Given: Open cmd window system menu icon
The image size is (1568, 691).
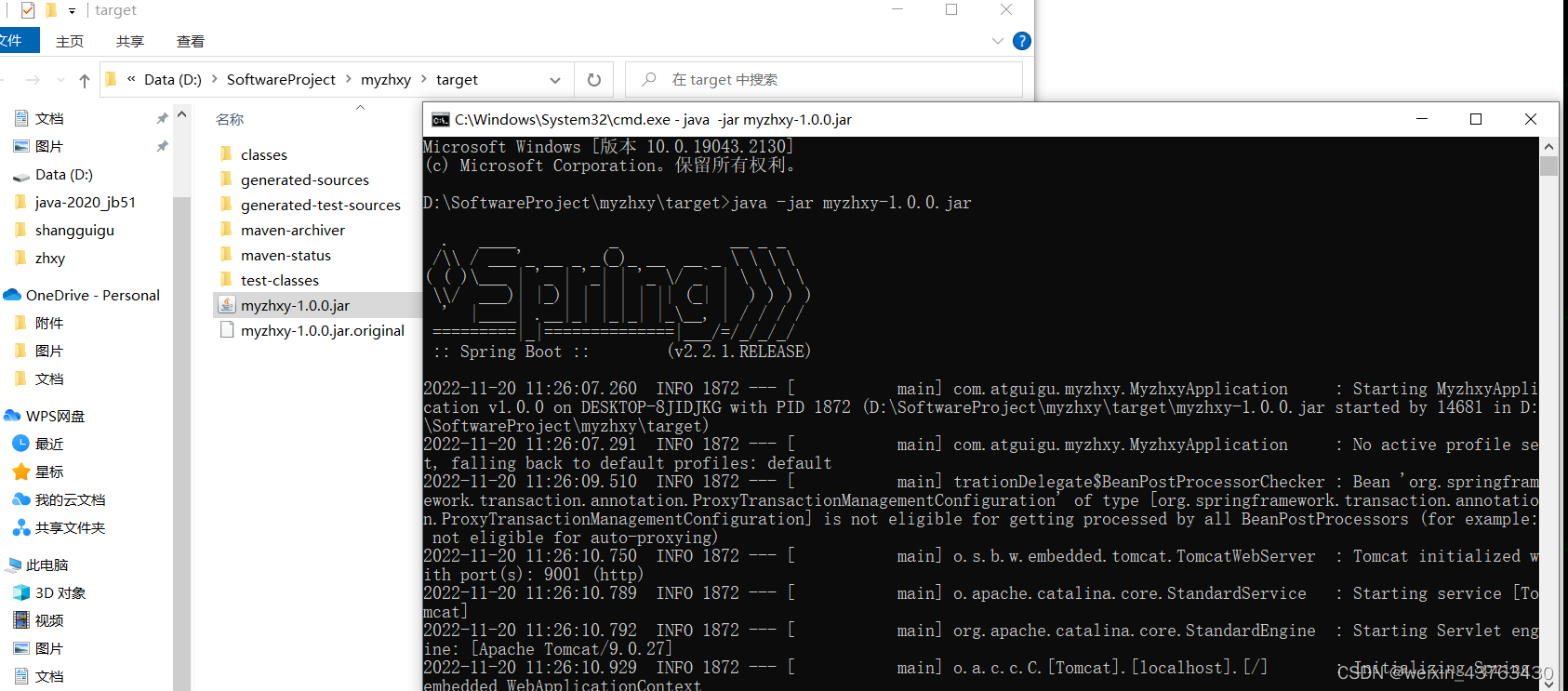Looking at the screenshot, I should click(440, 120).
